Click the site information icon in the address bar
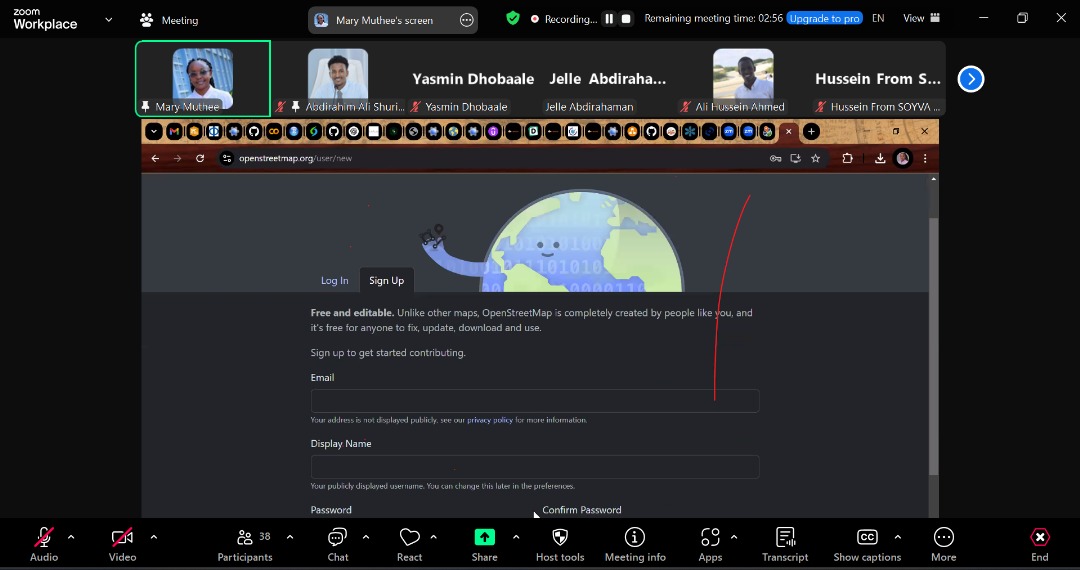 [x=227, y=158]
